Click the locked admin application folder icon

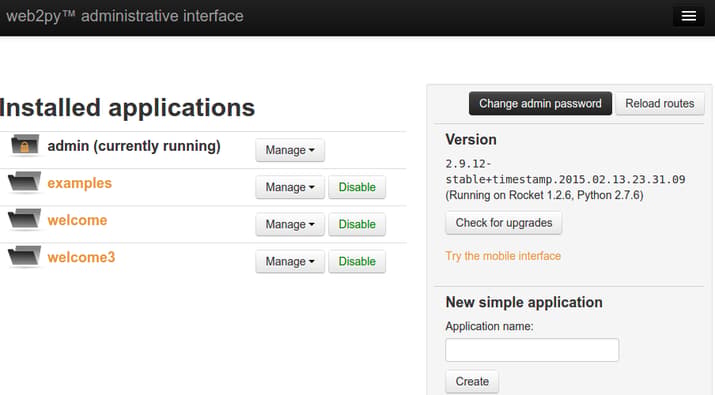(25, 145)
